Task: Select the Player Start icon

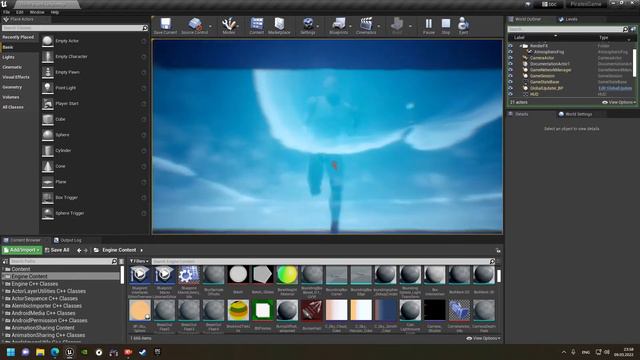Action: click(48, 104)
